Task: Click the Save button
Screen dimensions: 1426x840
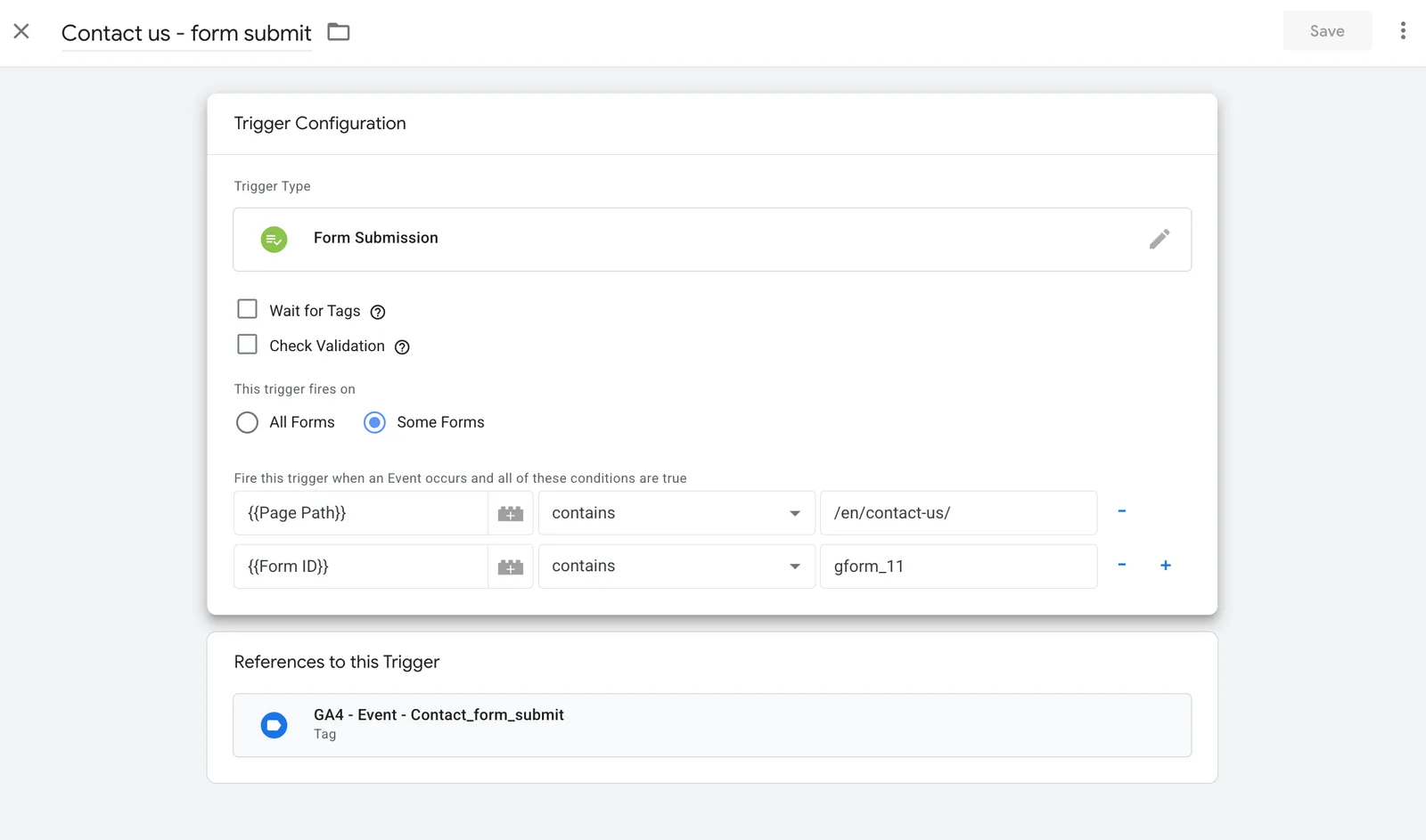Action: [x=1327, y=31]
